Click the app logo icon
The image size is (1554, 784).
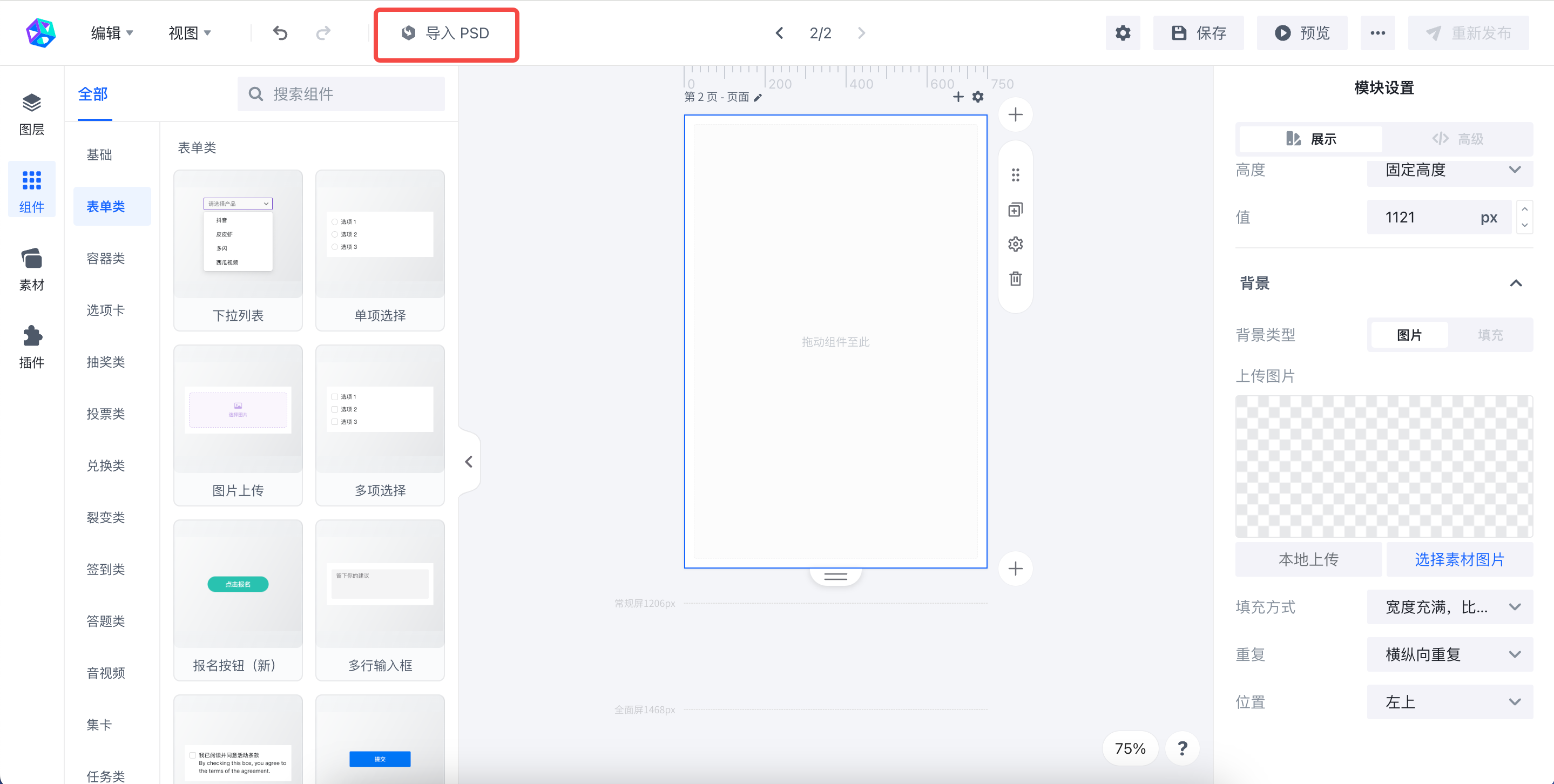point(40,32)
